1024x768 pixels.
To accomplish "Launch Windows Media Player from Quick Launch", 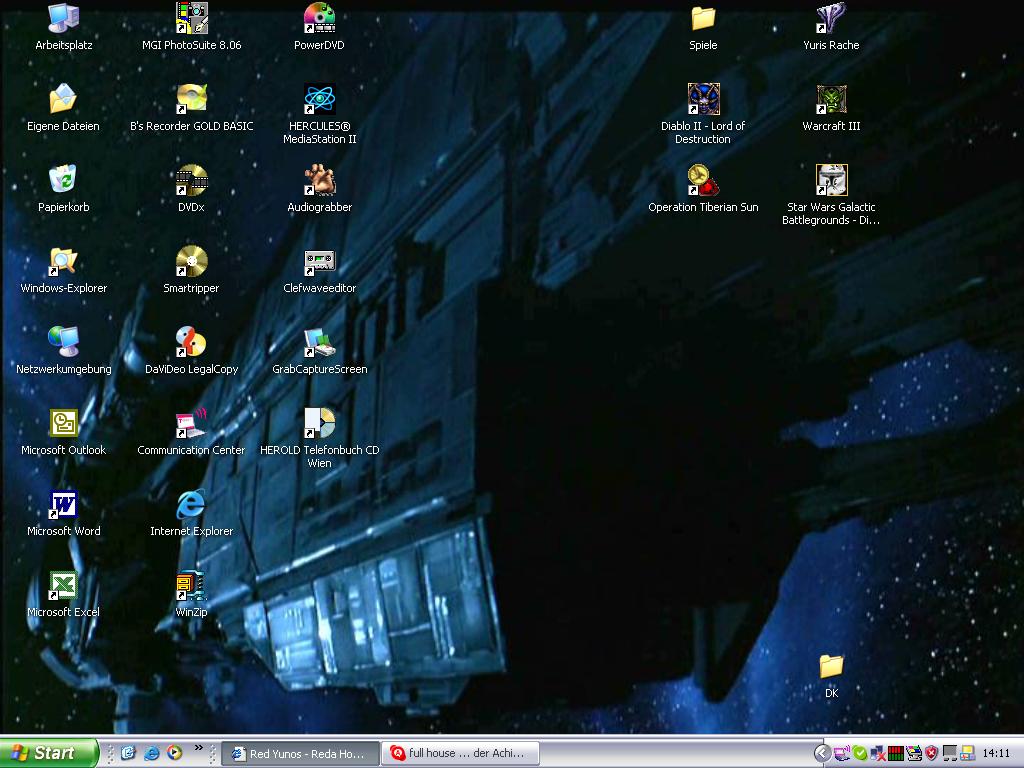I will (175, 753).
